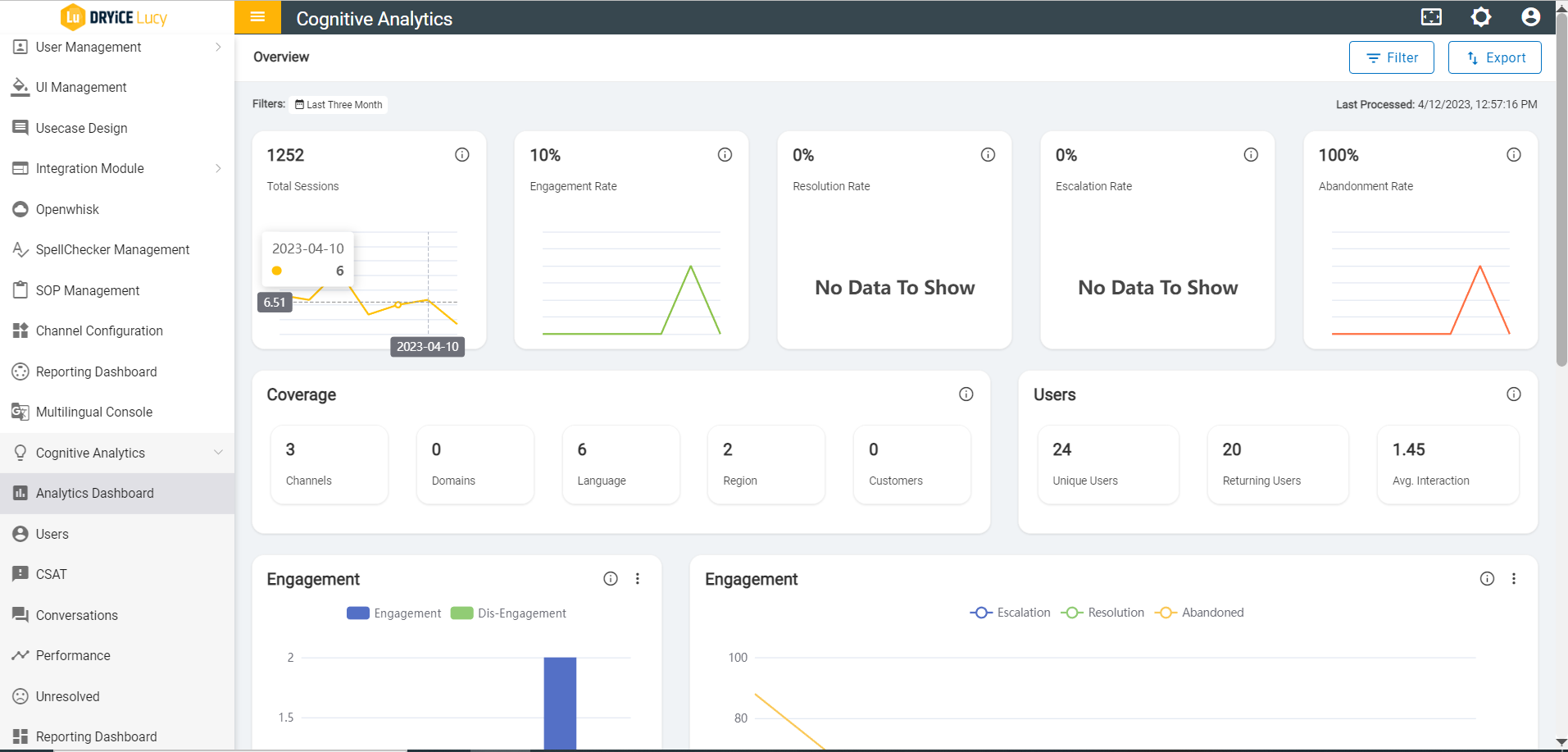This screenshot has width=1568, height=752.
Task: Click the Resolution legend color marker
Action: click(1072, 613)
